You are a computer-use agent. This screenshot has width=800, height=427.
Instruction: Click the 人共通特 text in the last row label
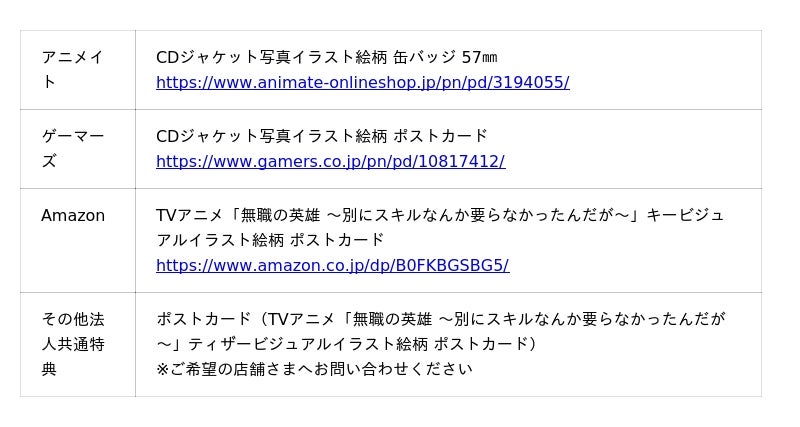(x=73, y=344)
